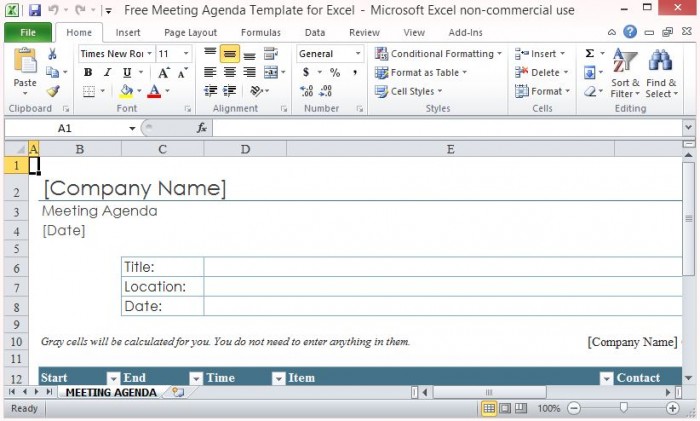The height and width of the screenshot is (421, 700).
Task: Decrease indent in the cell
Action: [210, 91]
